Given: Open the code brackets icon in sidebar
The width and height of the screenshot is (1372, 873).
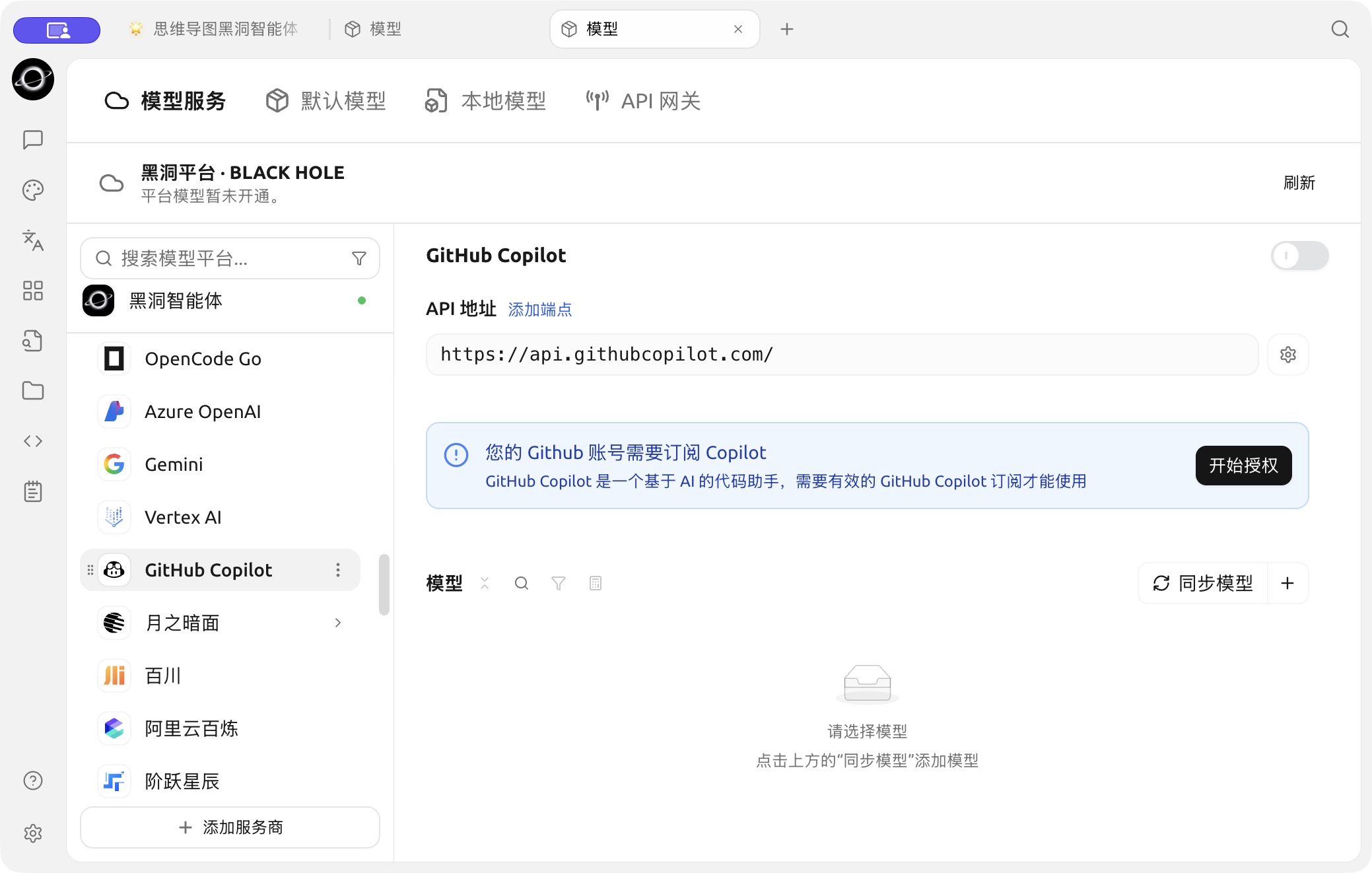Looking at the screenshot, I should [x=33, y=441].
